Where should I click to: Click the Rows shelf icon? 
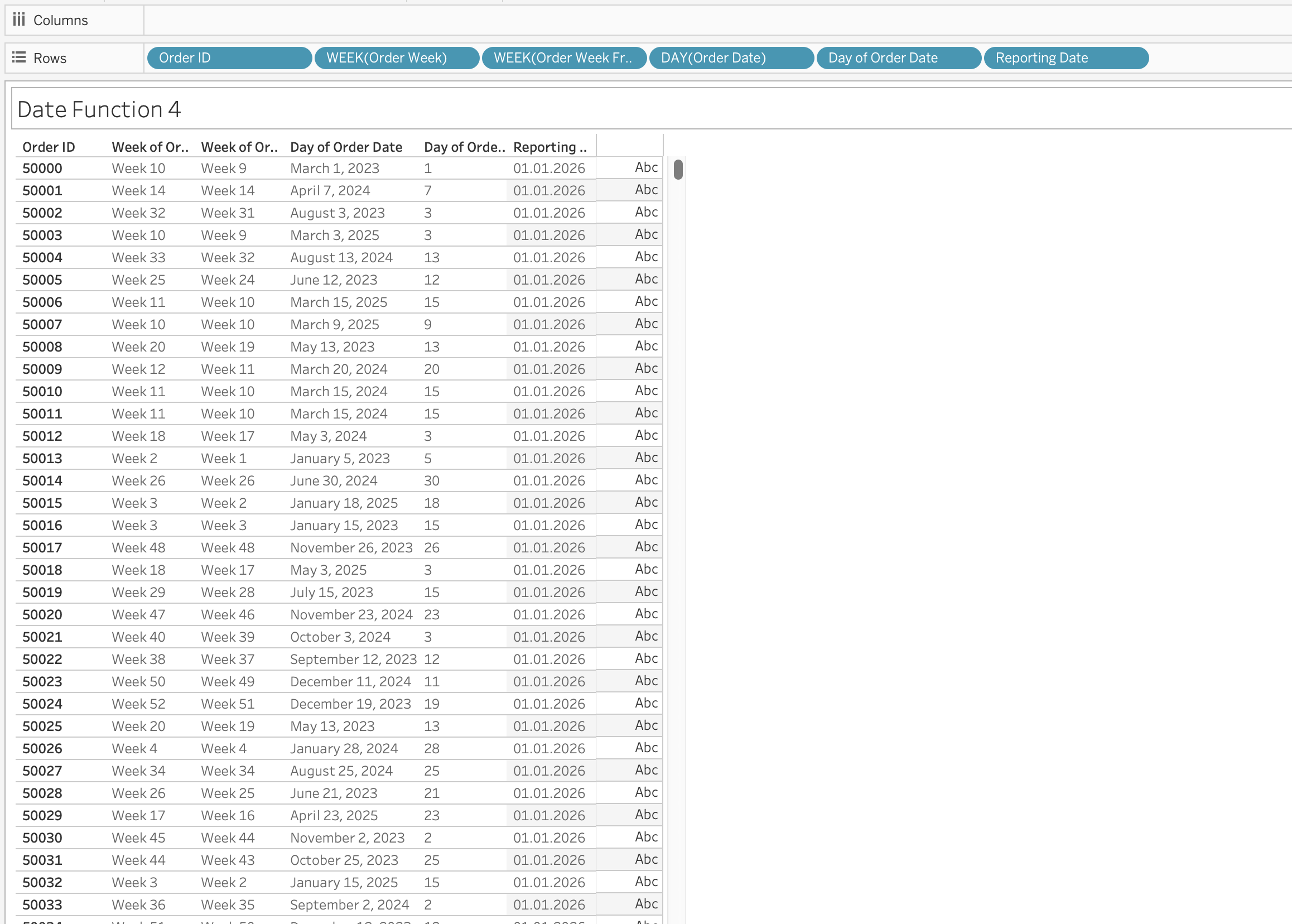point(19,57)
